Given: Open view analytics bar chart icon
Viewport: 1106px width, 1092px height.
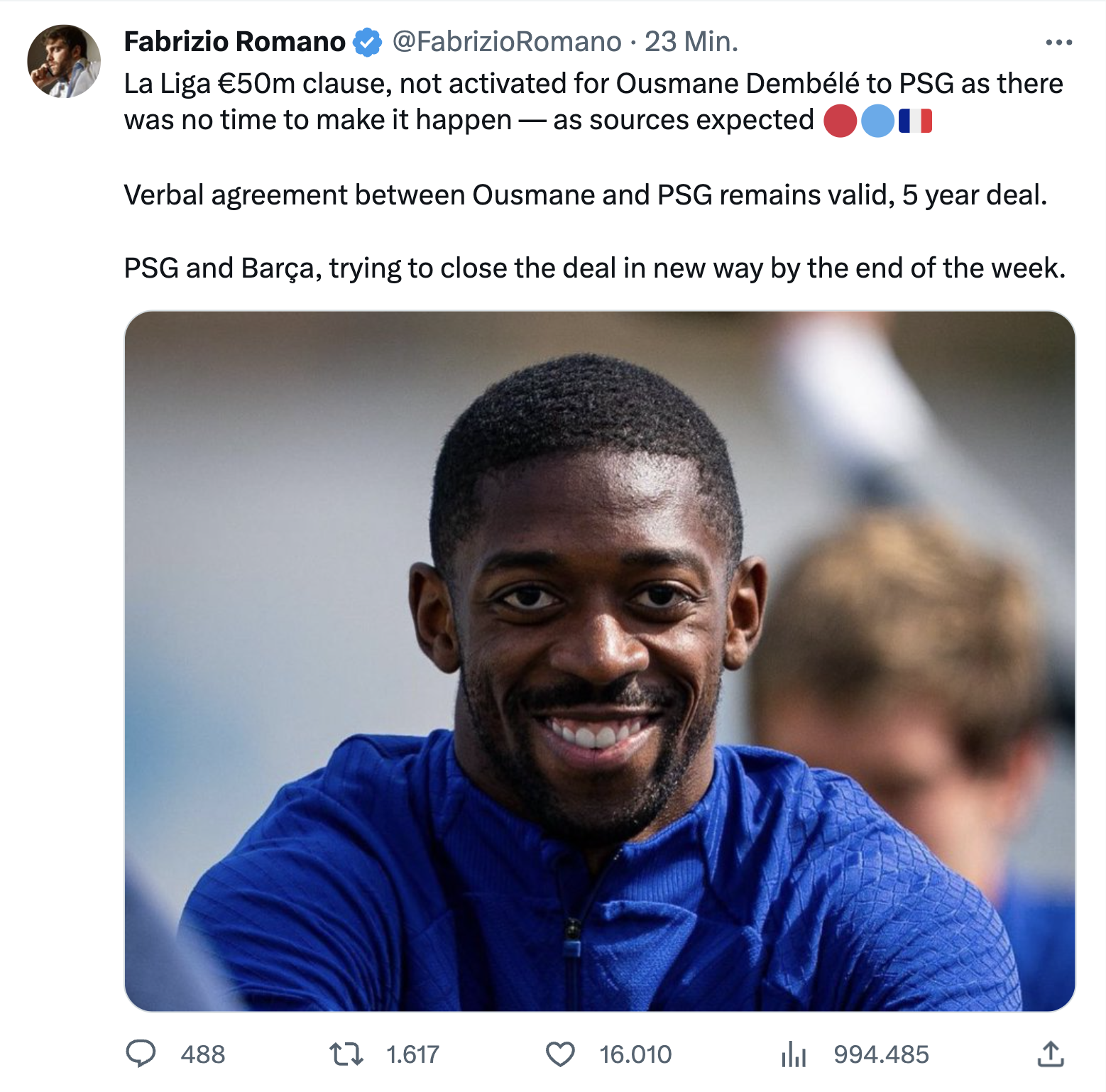Looking at the screenshot, I should 794,1054.
